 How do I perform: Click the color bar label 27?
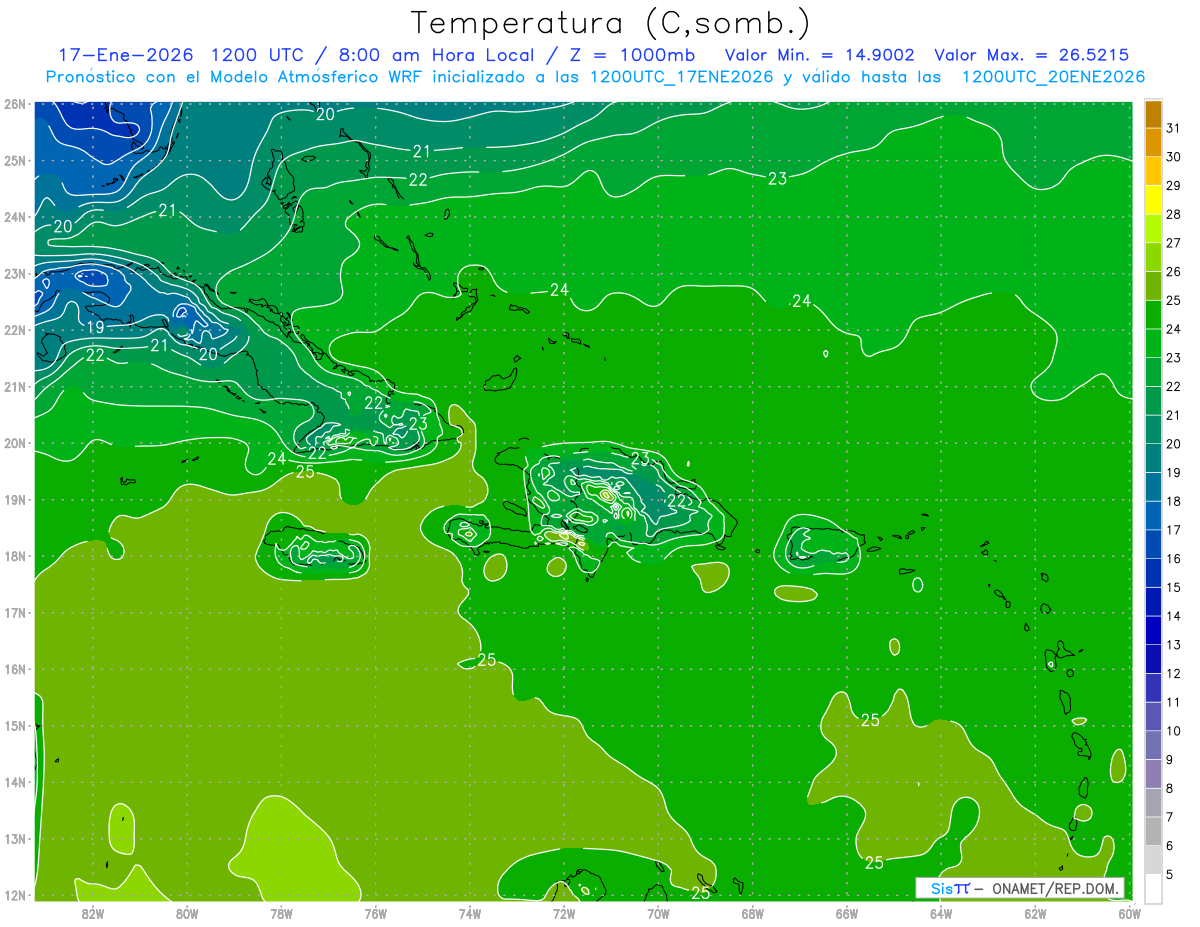[x=1174, y=243]
